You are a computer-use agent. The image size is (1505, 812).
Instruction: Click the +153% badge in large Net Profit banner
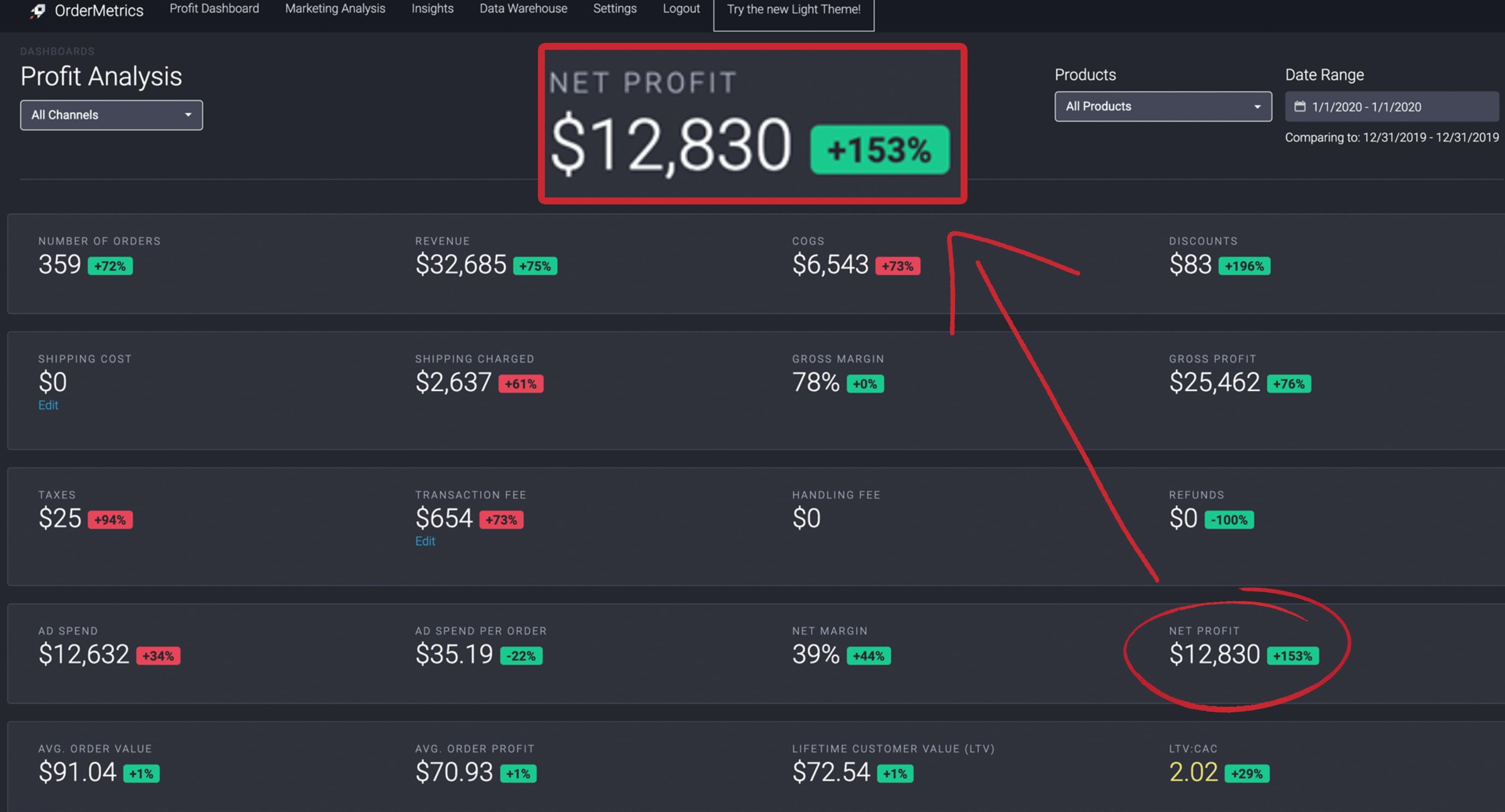[879, 149]
